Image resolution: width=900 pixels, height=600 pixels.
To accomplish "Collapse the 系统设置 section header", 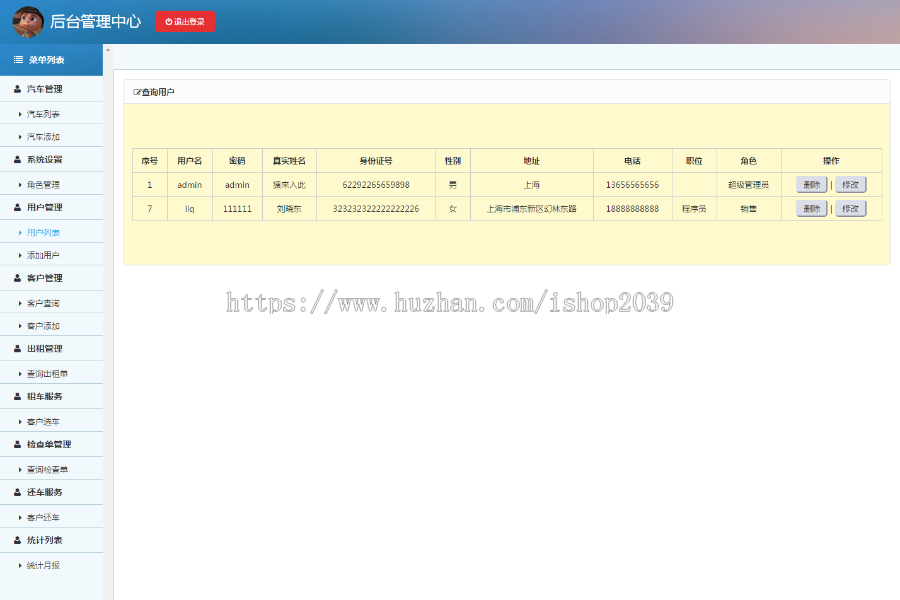I will [x=51, y=160].
